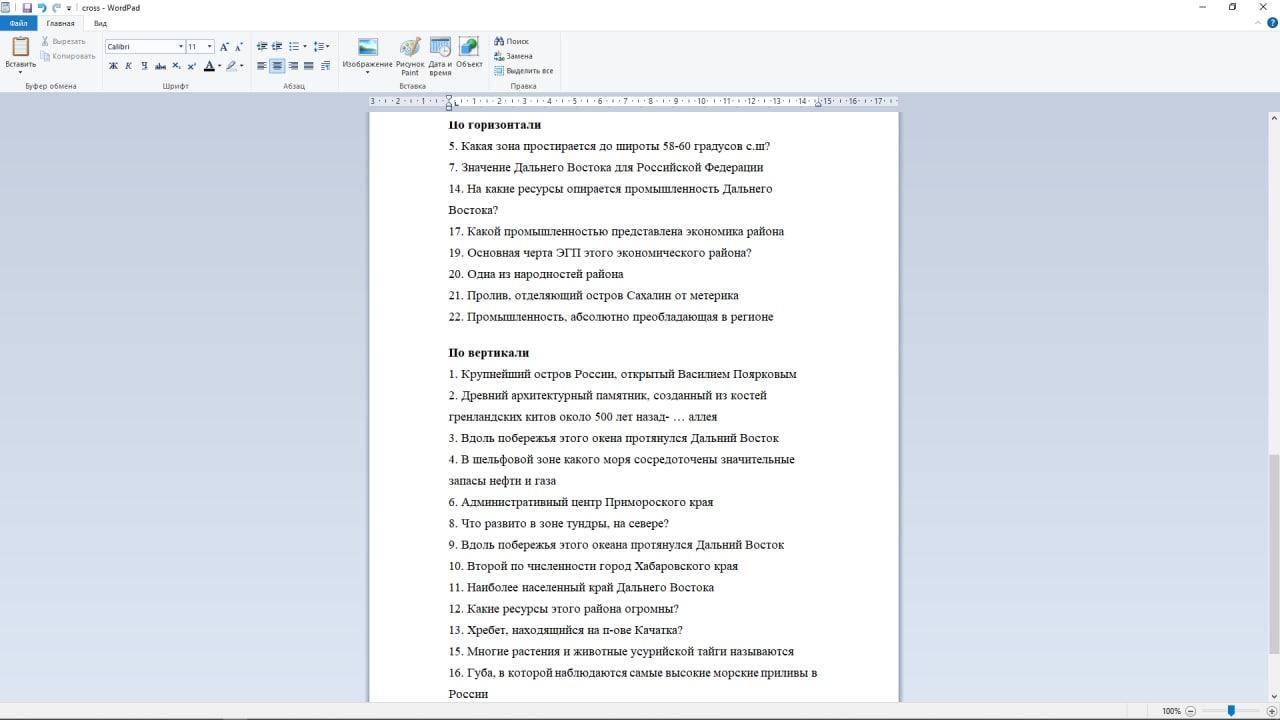
Task: Save document using quick access save icon
Action: point(27,7)
